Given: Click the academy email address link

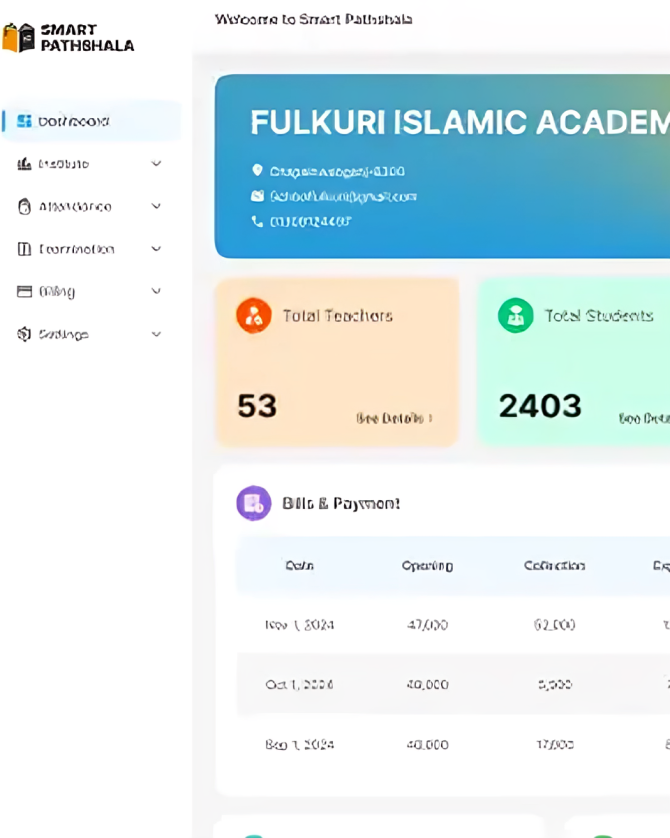Looking at the screenshot, I should pyautogui.click(x=343, y=196).
